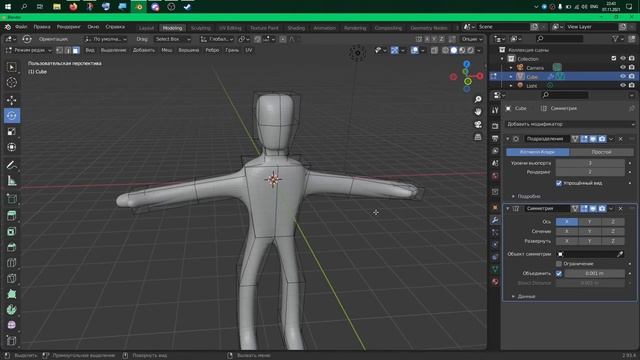Click Уровни вьюпорта value field
Screen dimensions: 640x360
point(590,163)
